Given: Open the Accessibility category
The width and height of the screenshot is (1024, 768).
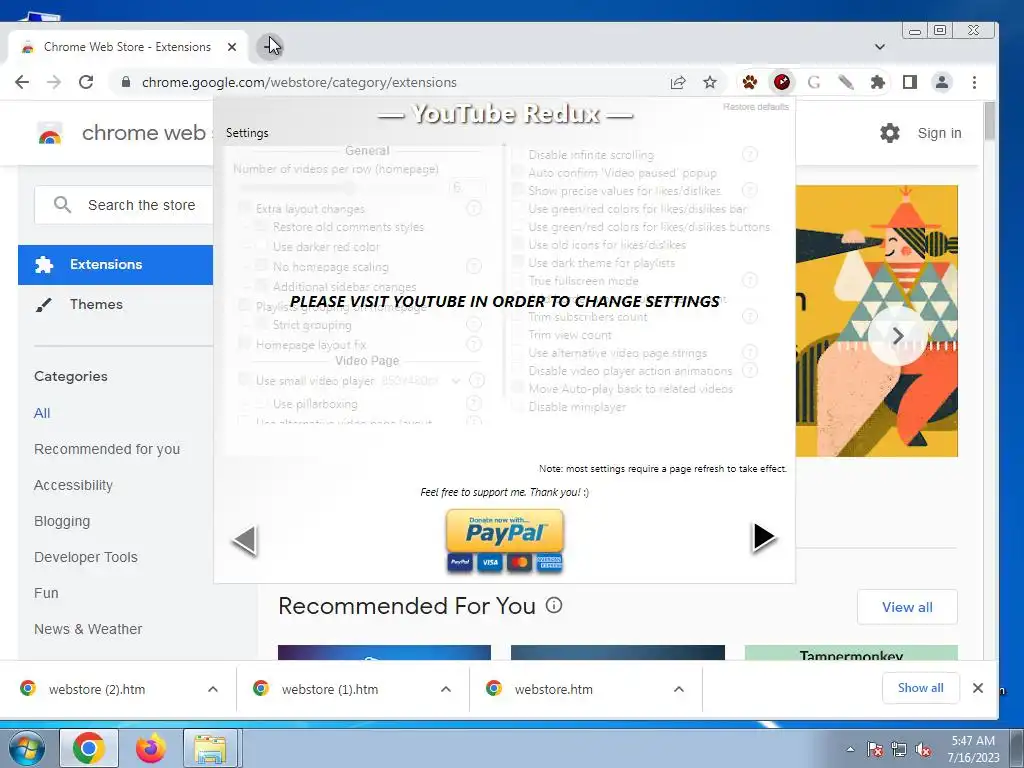Looking at the screenshot, I should [73, 485].
